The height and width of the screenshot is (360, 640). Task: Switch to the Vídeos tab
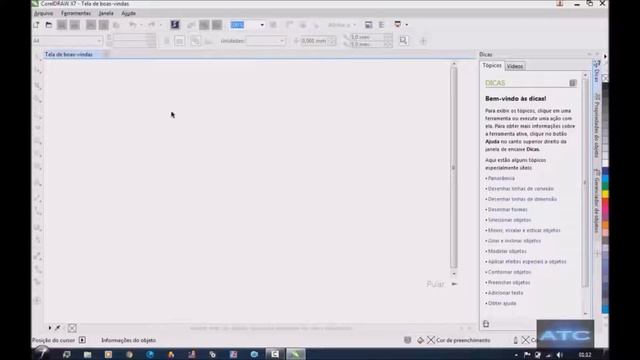pyautogui.click(x=515, y=66)
